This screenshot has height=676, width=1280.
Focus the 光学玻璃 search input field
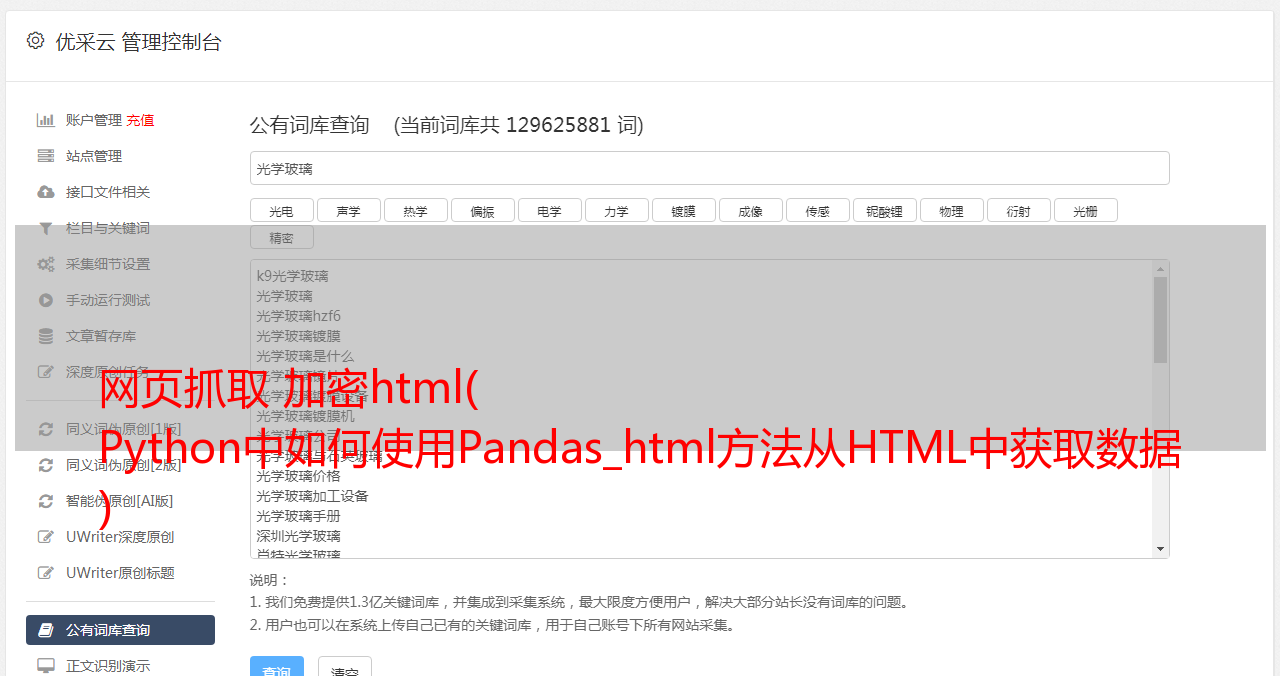coord(709,168)
